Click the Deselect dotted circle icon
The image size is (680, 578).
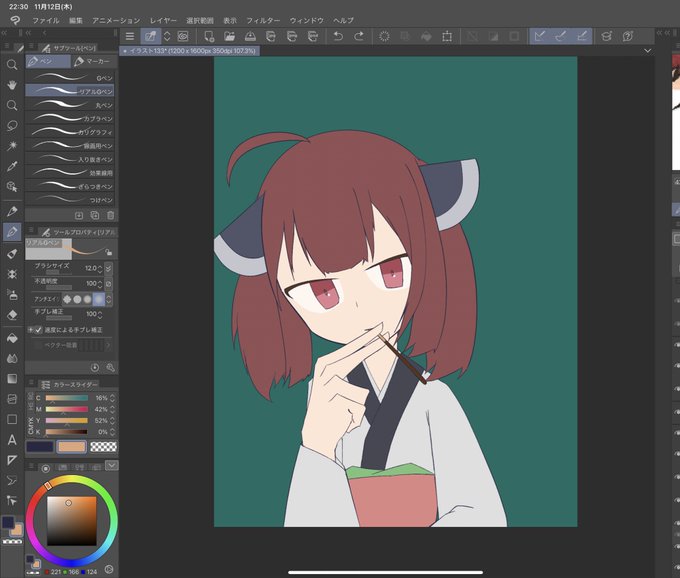(384, 36)
